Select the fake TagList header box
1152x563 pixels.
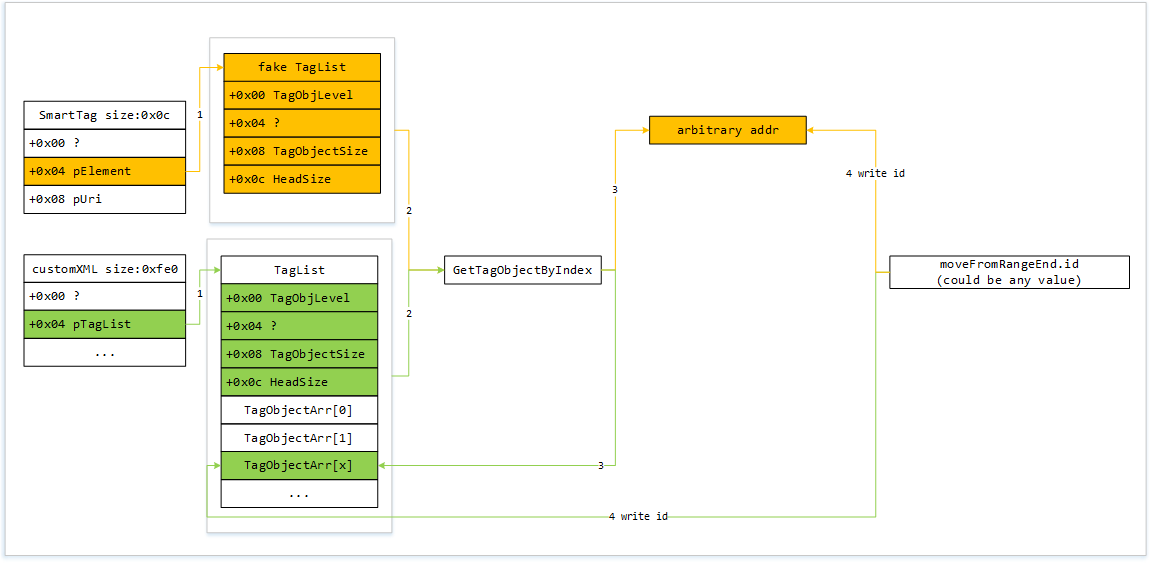click(x=302, y=67)
